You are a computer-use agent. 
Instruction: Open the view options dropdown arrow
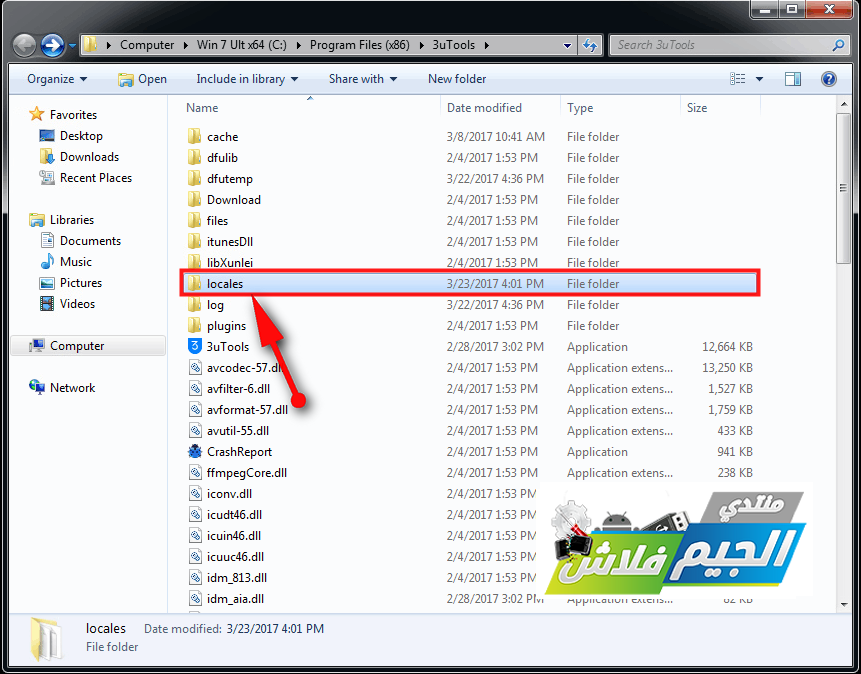[759, 79]
